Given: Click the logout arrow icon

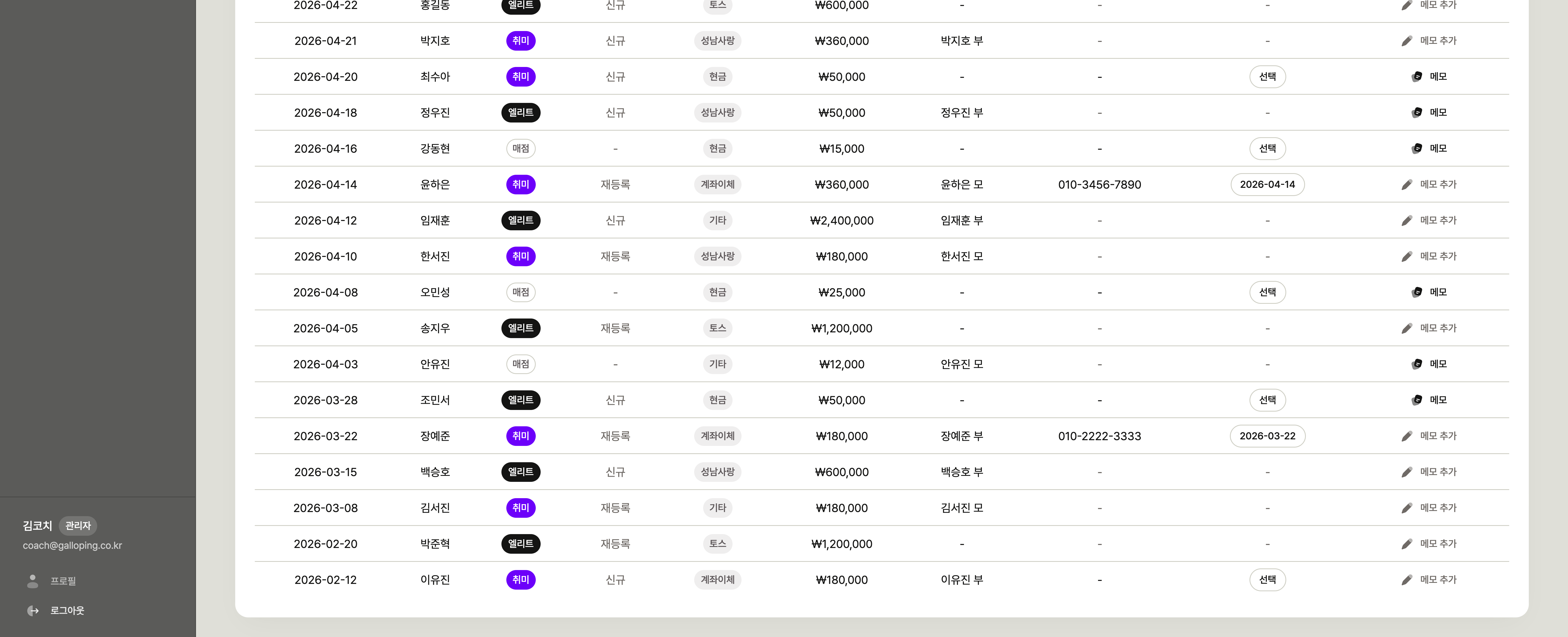Looking at the screenshot, I should 33,611.
